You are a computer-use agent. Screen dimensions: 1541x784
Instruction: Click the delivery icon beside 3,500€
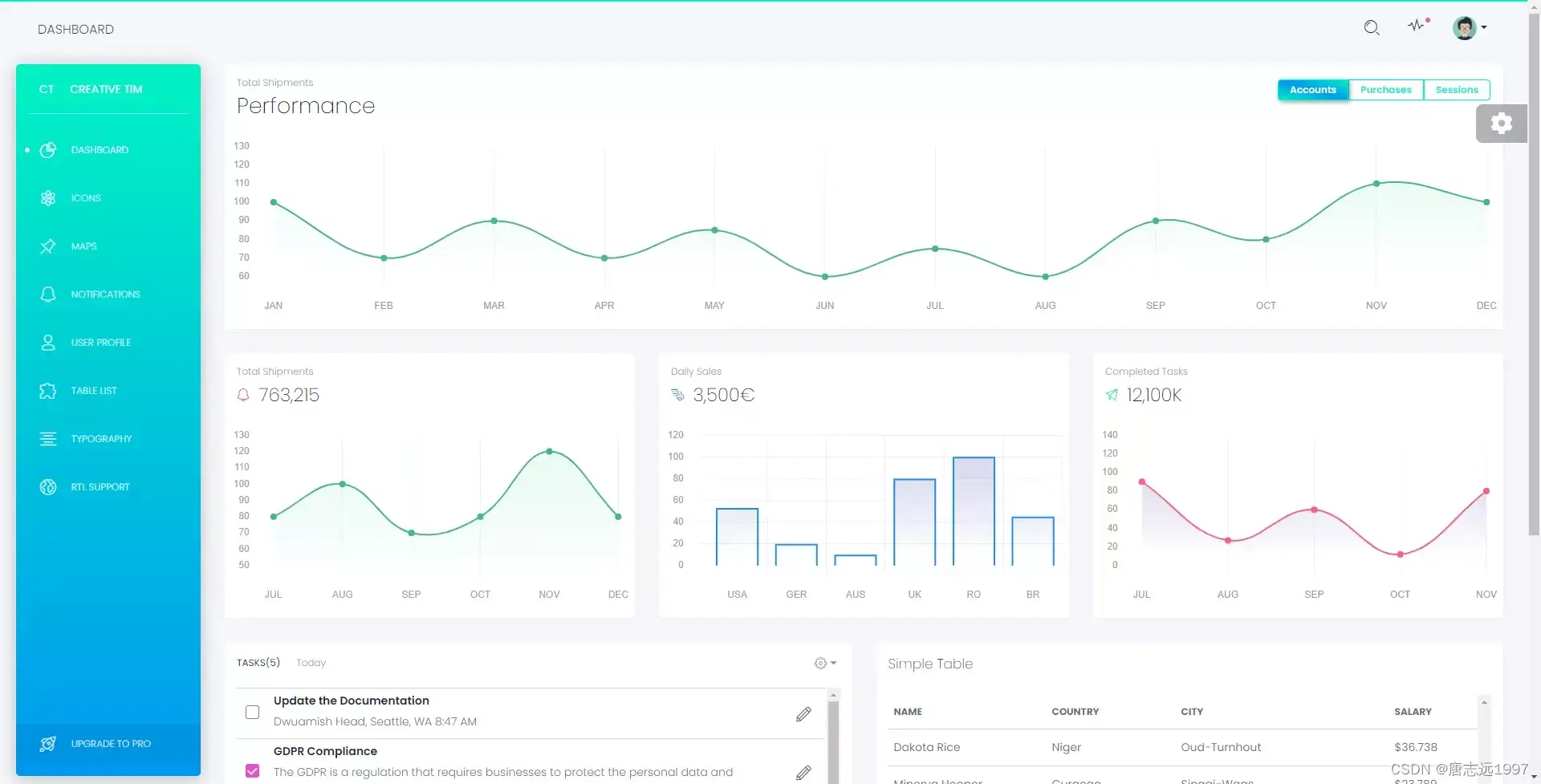[677, 395]
